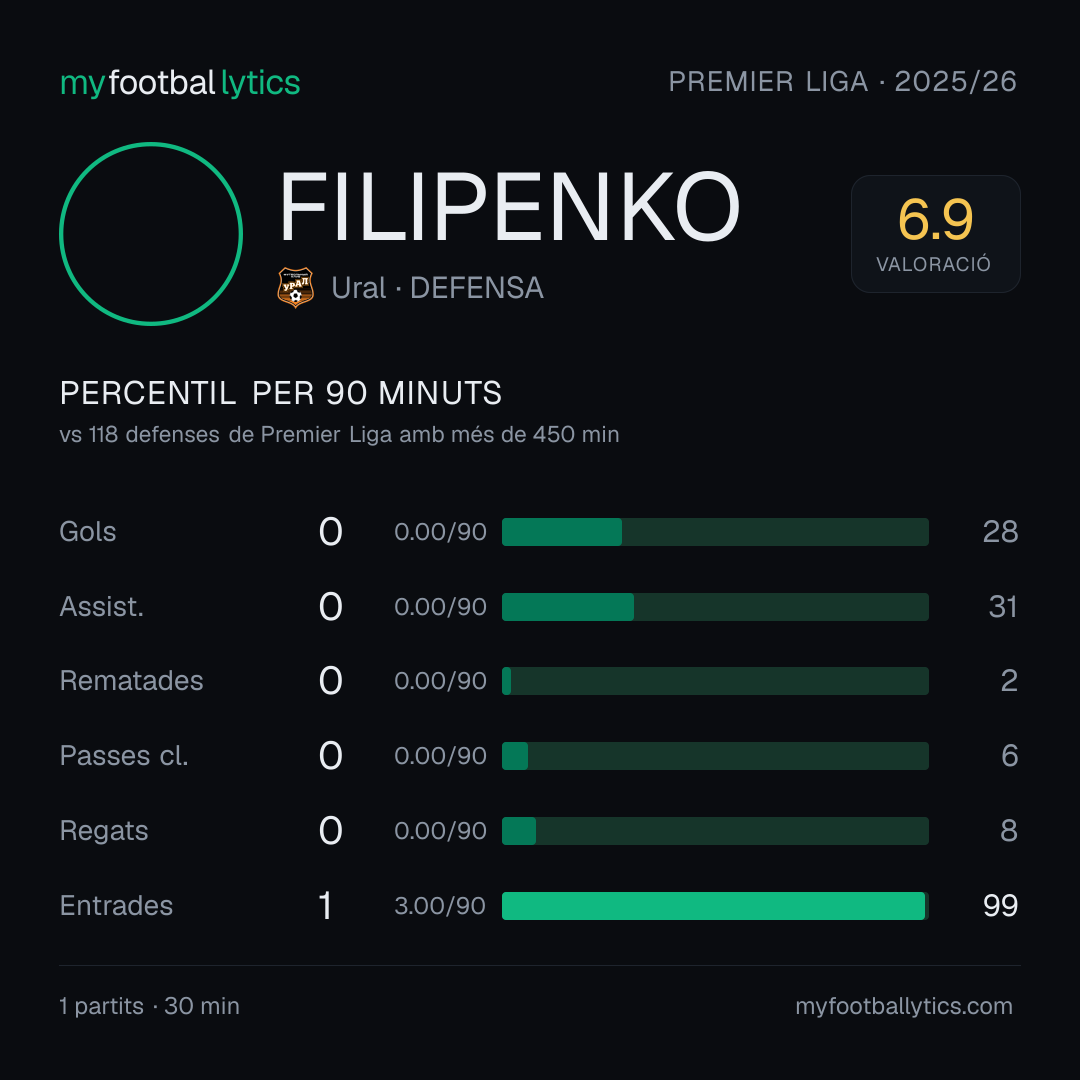Click the Entrades percentile bar
The image size is (1080, 1080).
tap(715, 906)
